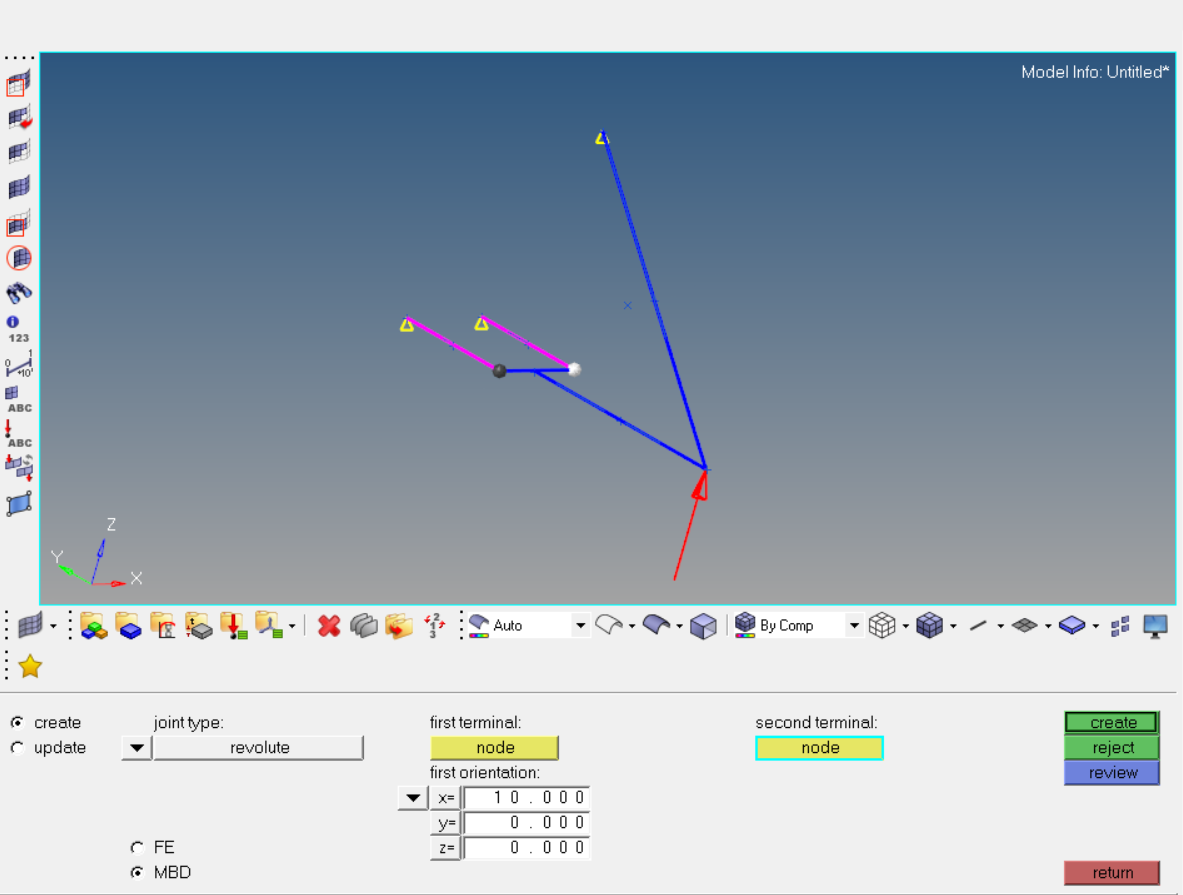Select the MBD option
Viewport: 1183px width, 895px height.
pyautogui.click(x=137, y=872)
